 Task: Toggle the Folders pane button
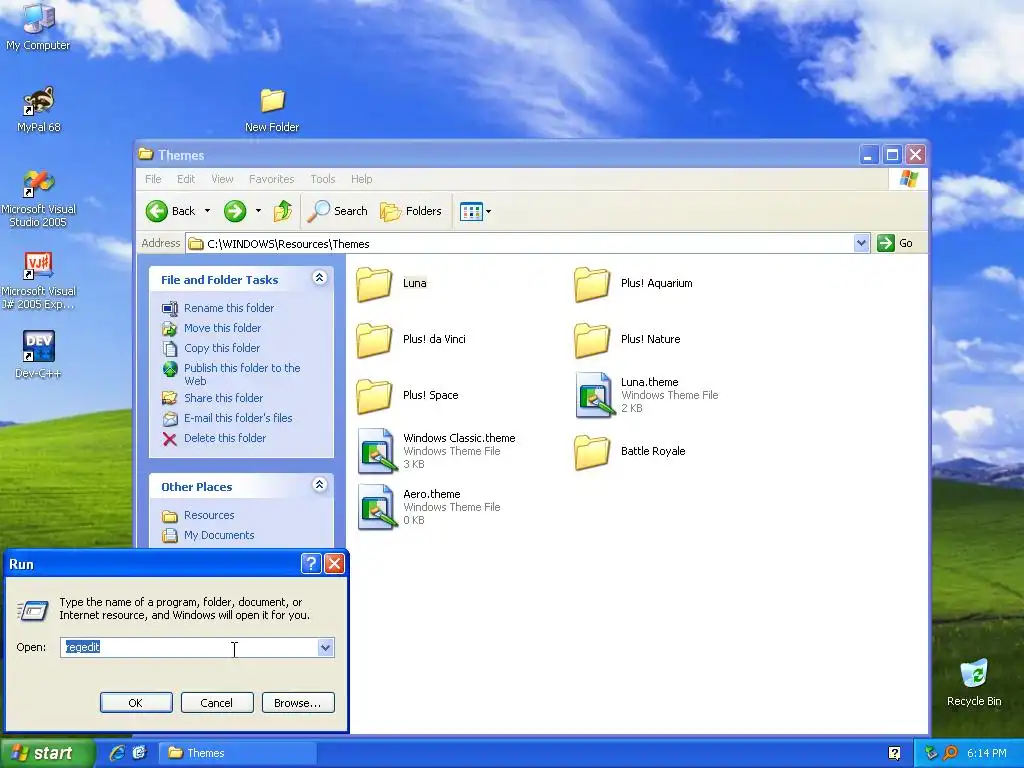(411, 211)
